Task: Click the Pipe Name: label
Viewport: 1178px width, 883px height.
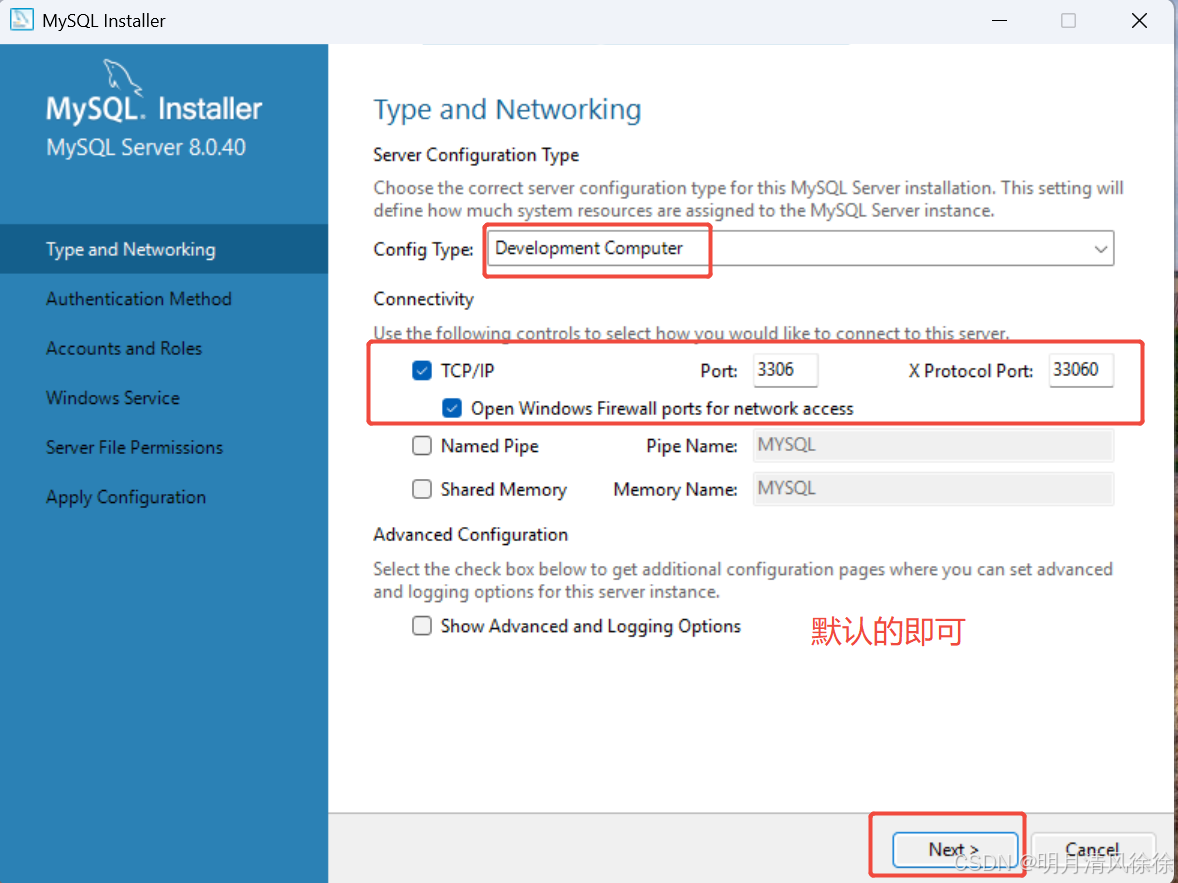Action: (x=692, y=446)
